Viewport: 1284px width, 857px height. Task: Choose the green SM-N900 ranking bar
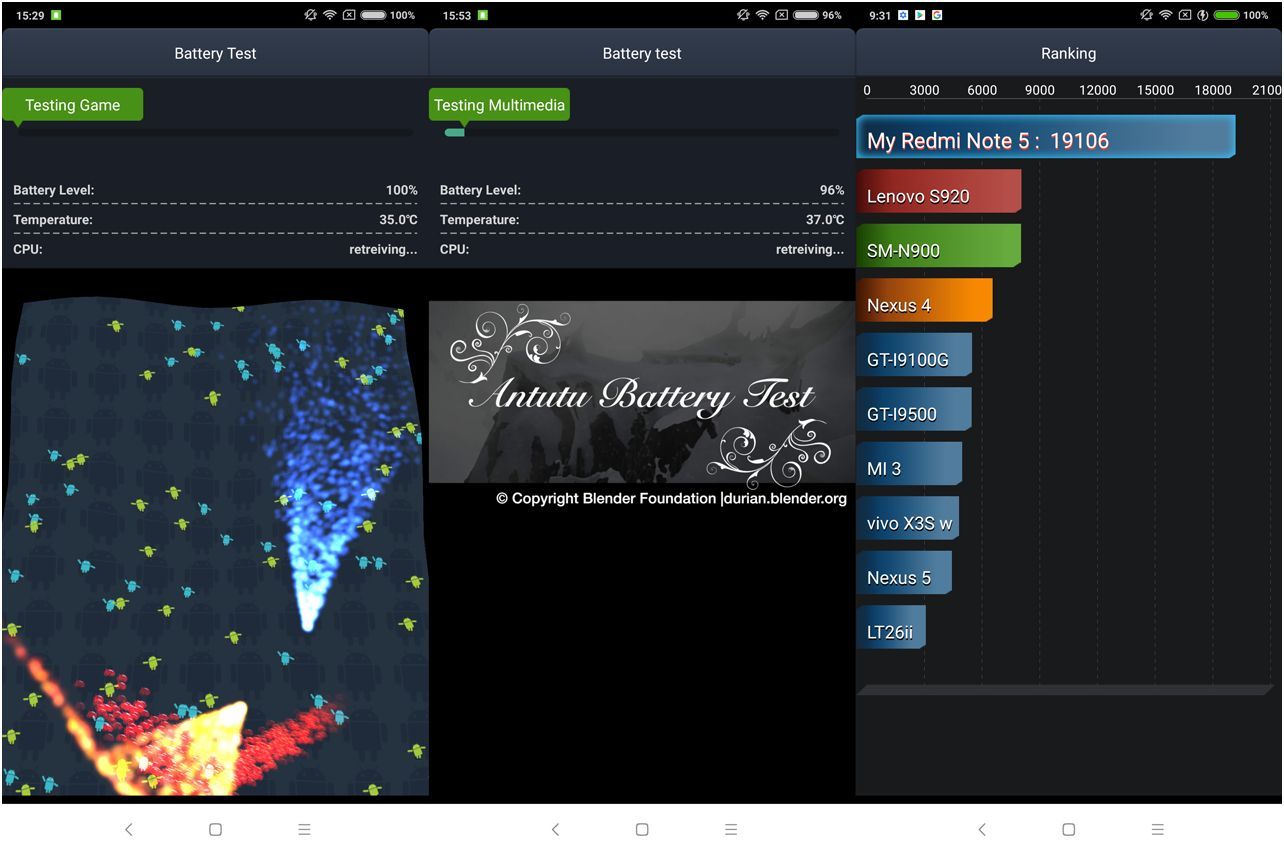click(938, 247)
